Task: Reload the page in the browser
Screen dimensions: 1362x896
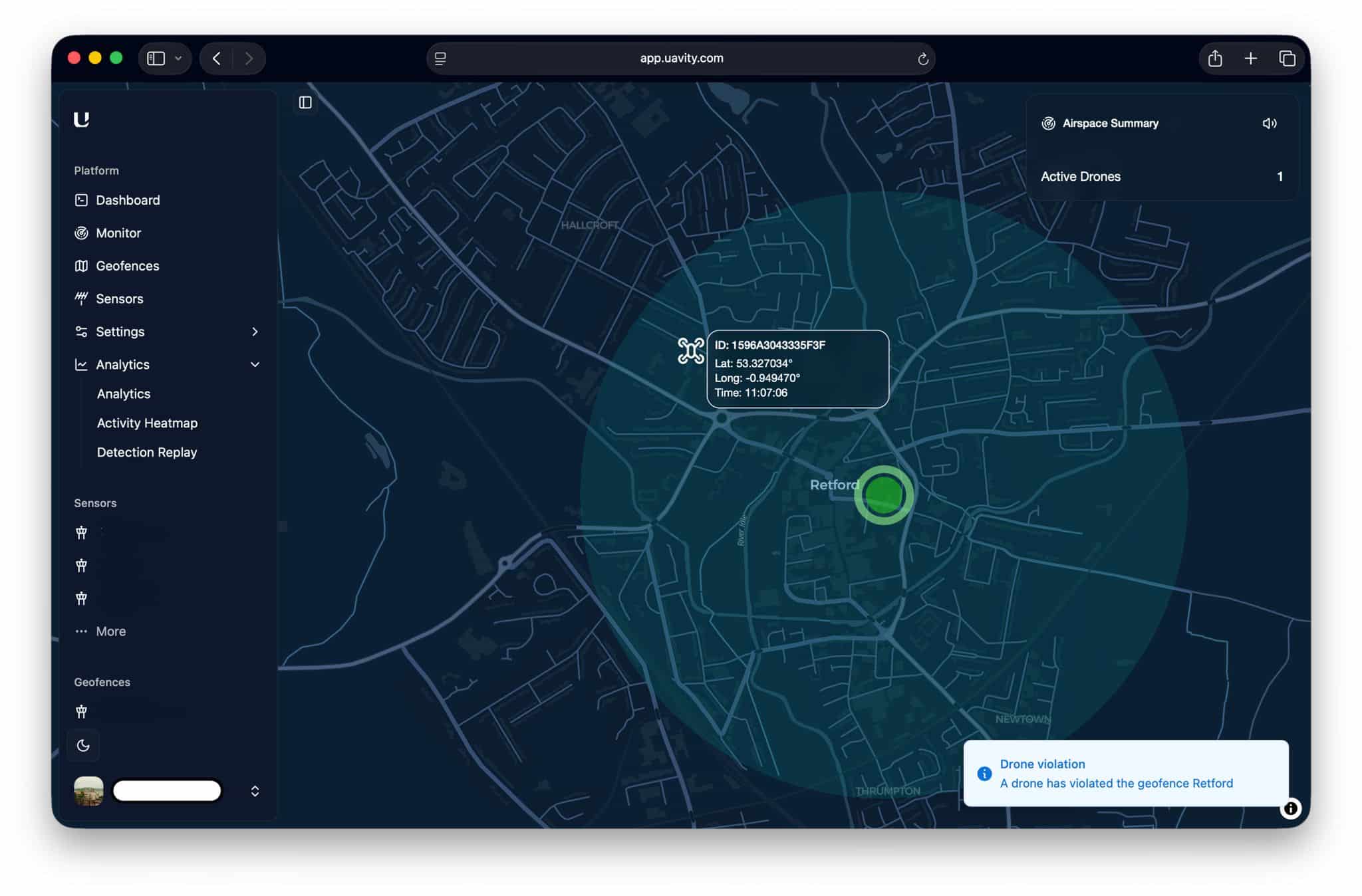Action: pyautogui.click(x=922, y=58)
